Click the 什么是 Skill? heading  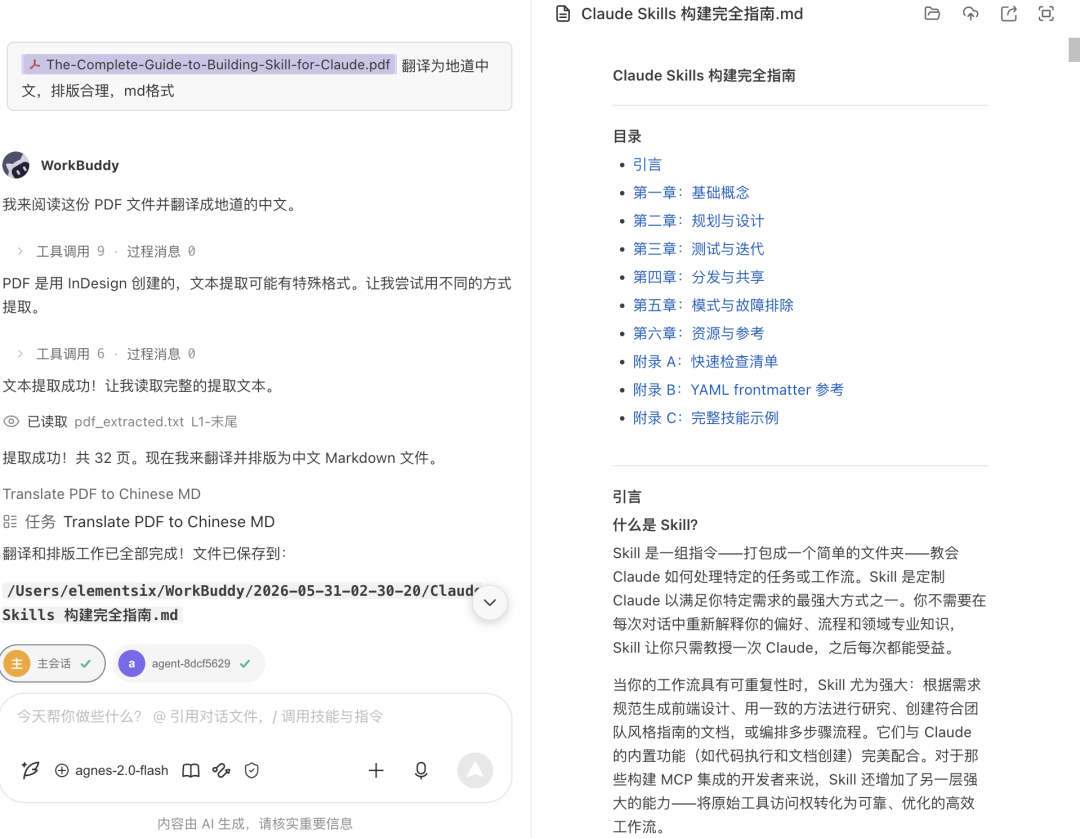655,525
